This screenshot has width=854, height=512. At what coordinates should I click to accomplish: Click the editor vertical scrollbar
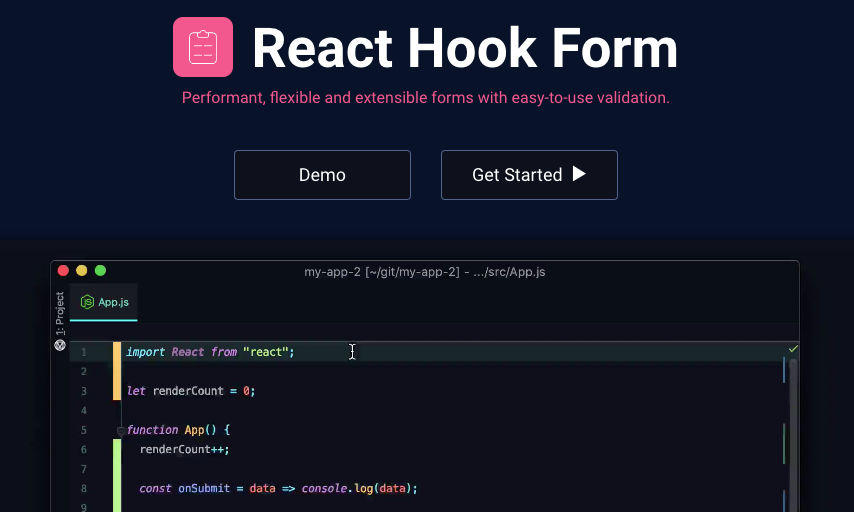click(x=793, y=436)
